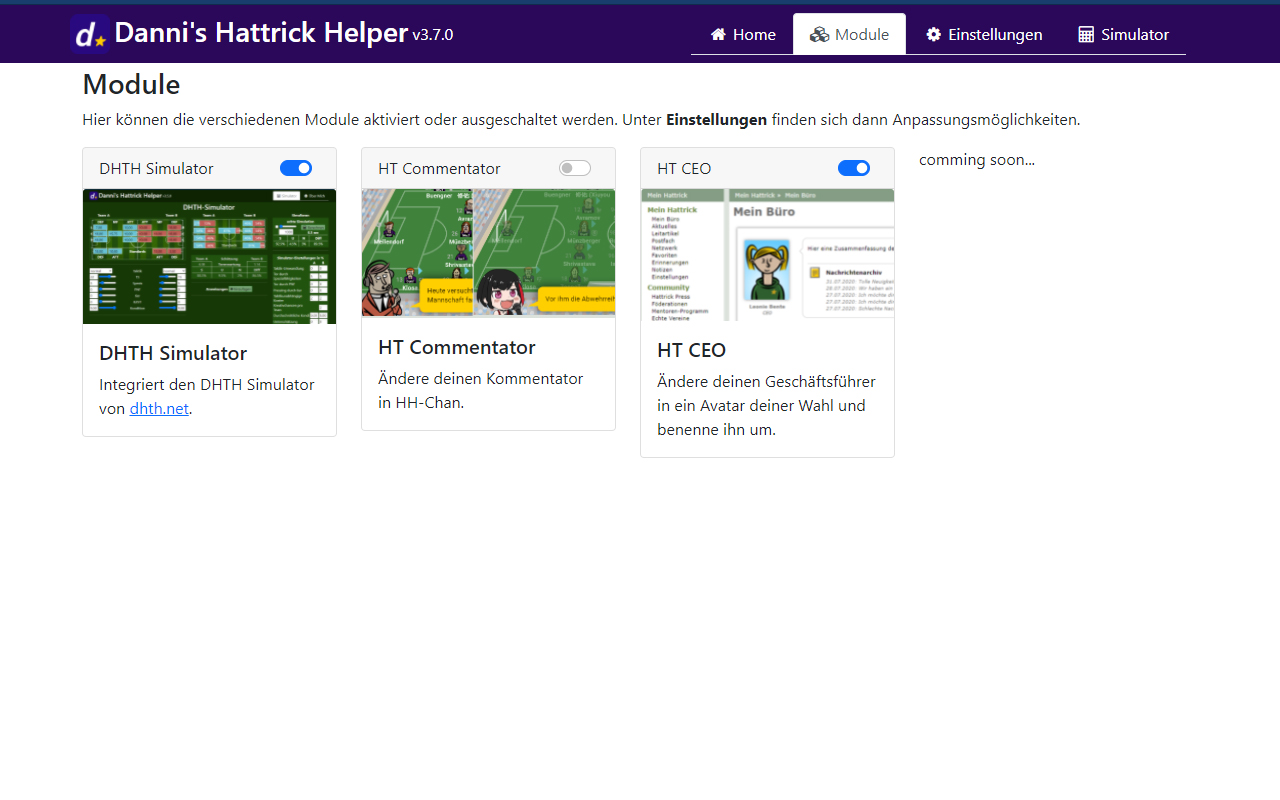Click the gear icon next to Einstellungen

932,34
